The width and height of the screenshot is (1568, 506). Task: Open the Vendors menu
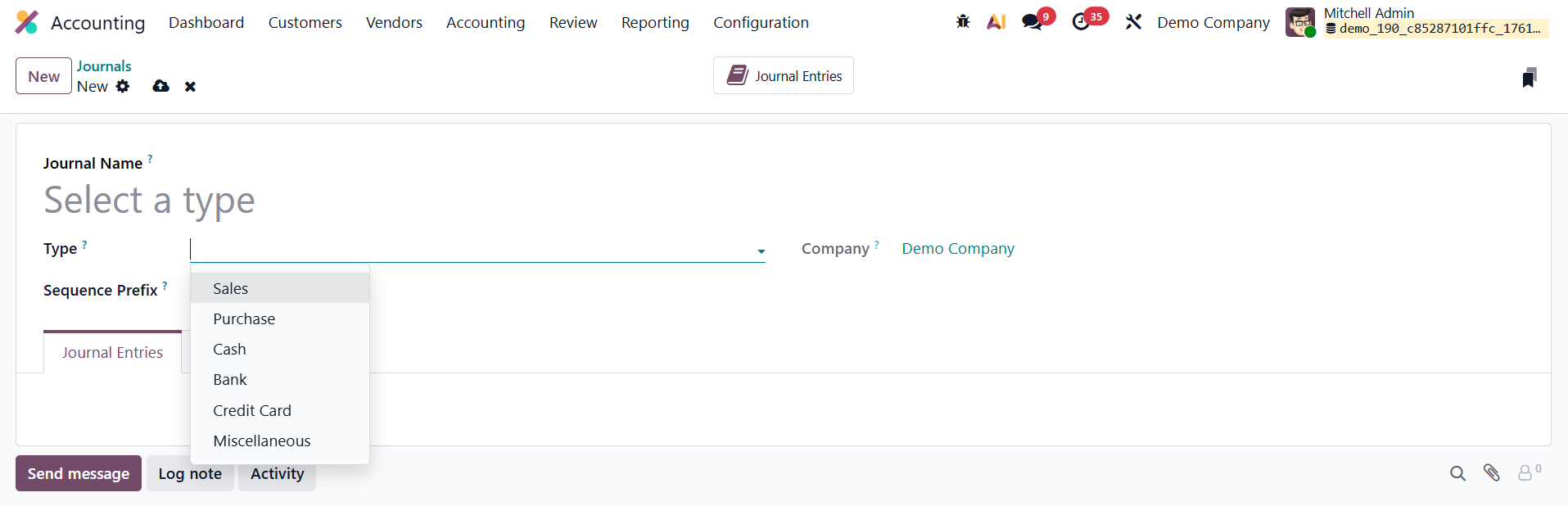tap(394, 22)
